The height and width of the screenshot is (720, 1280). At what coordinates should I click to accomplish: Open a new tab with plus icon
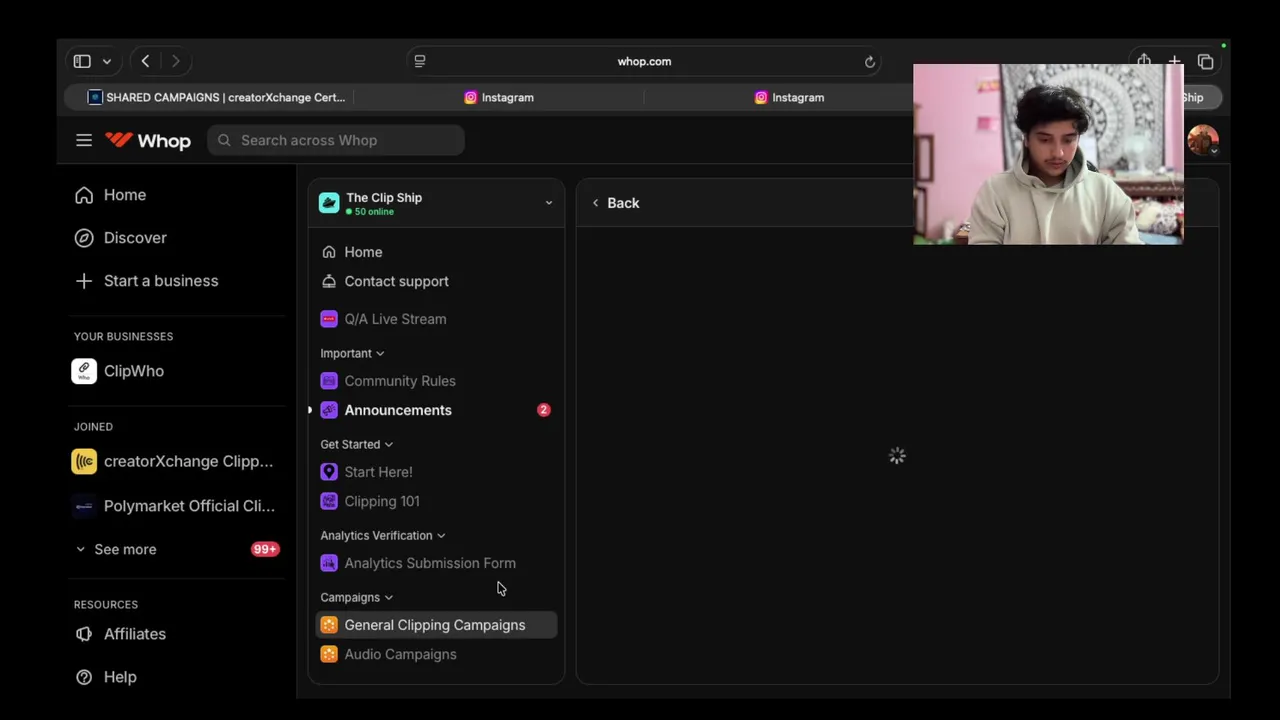[x=1175, y=61]
